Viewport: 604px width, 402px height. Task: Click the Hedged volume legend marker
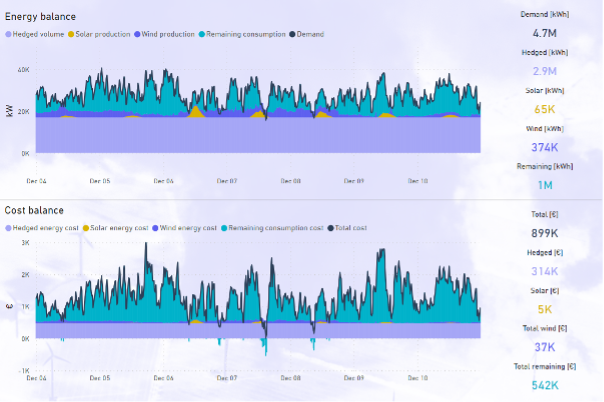coord(9,34)
